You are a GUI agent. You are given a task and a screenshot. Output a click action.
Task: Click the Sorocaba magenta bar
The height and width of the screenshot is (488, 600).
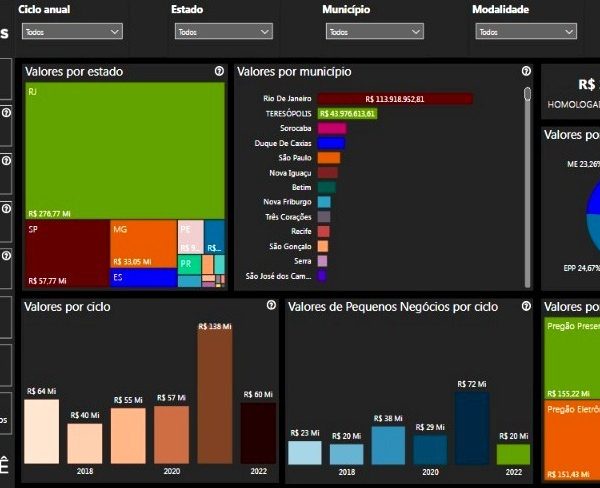pyautogui.click(x=331, y=129)
